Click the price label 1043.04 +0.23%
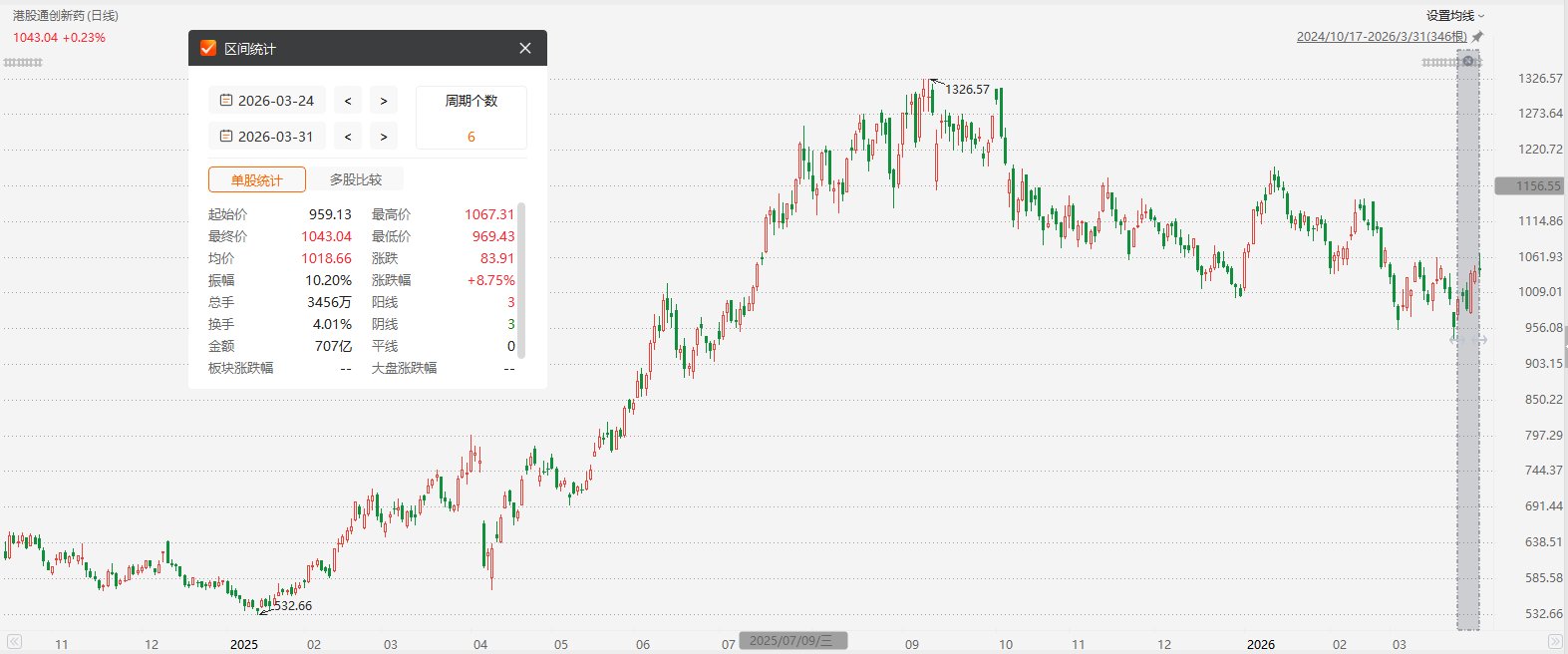Image resolution: width=1568 pixels, height=654 pixels. coord(59,37)
